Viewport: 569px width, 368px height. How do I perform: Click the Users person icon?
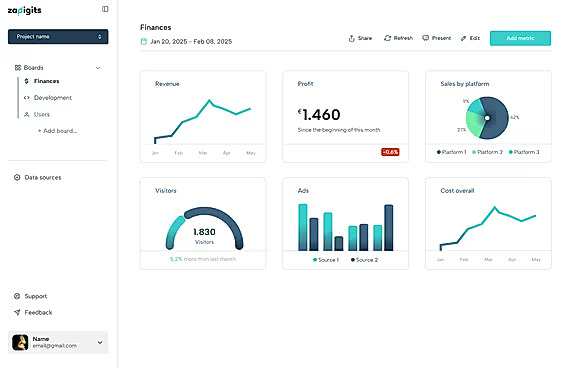click(26, 114)
